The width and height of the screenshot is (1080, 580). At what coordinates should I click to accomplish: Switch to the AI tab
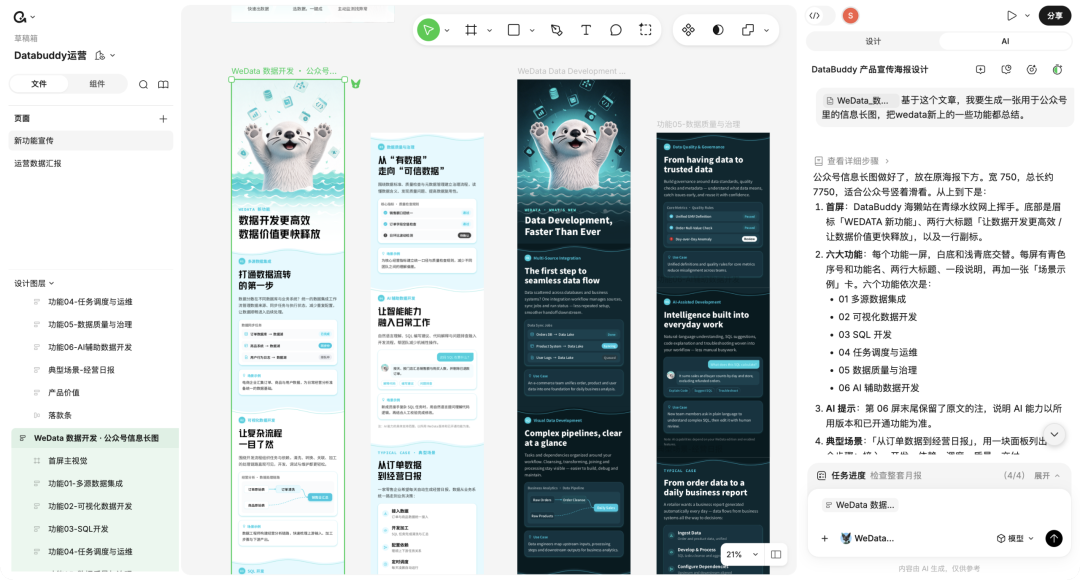[1005, 41]
